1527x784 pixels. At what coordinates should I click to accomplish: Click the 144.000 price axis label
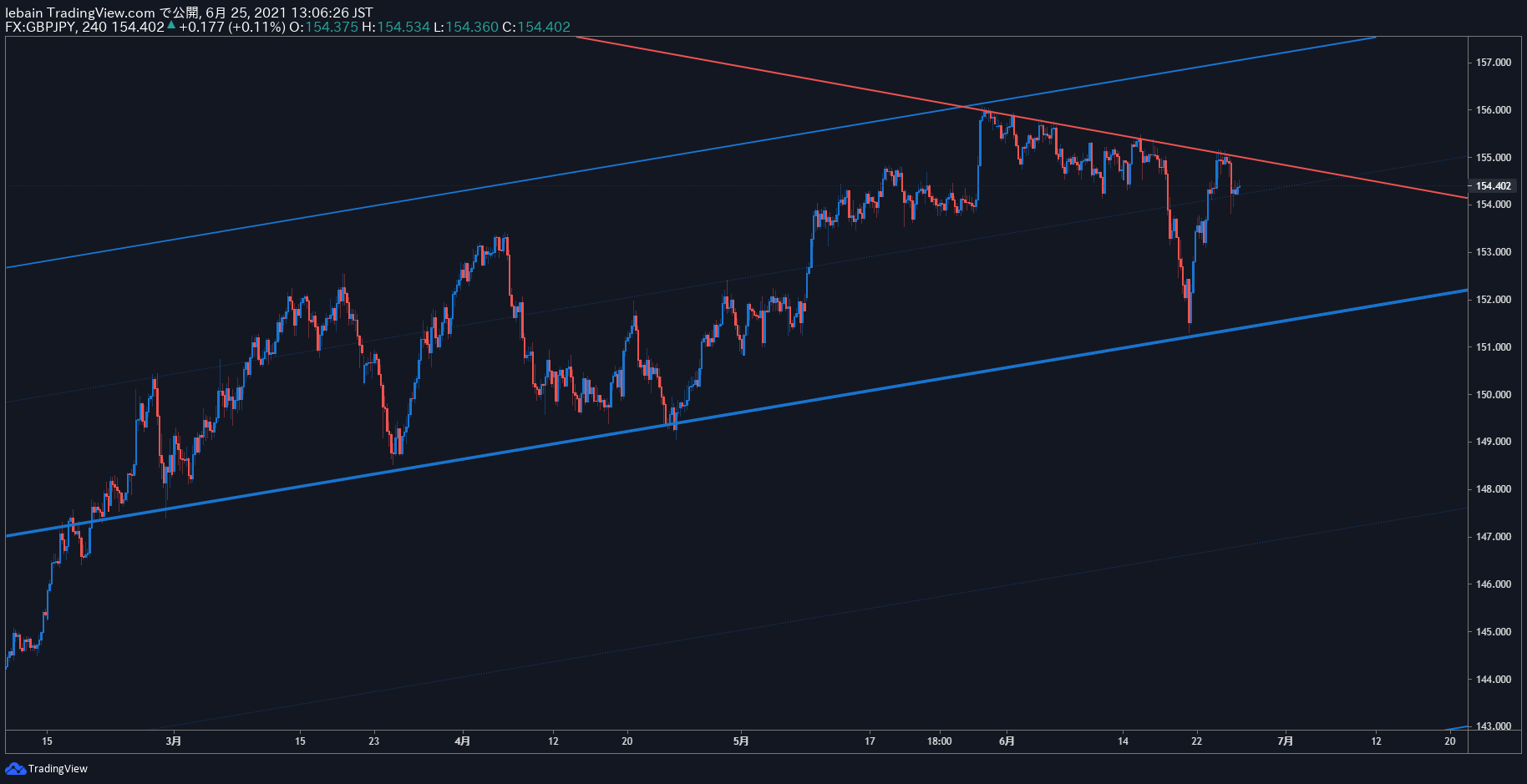click(x=1493, y=680)
